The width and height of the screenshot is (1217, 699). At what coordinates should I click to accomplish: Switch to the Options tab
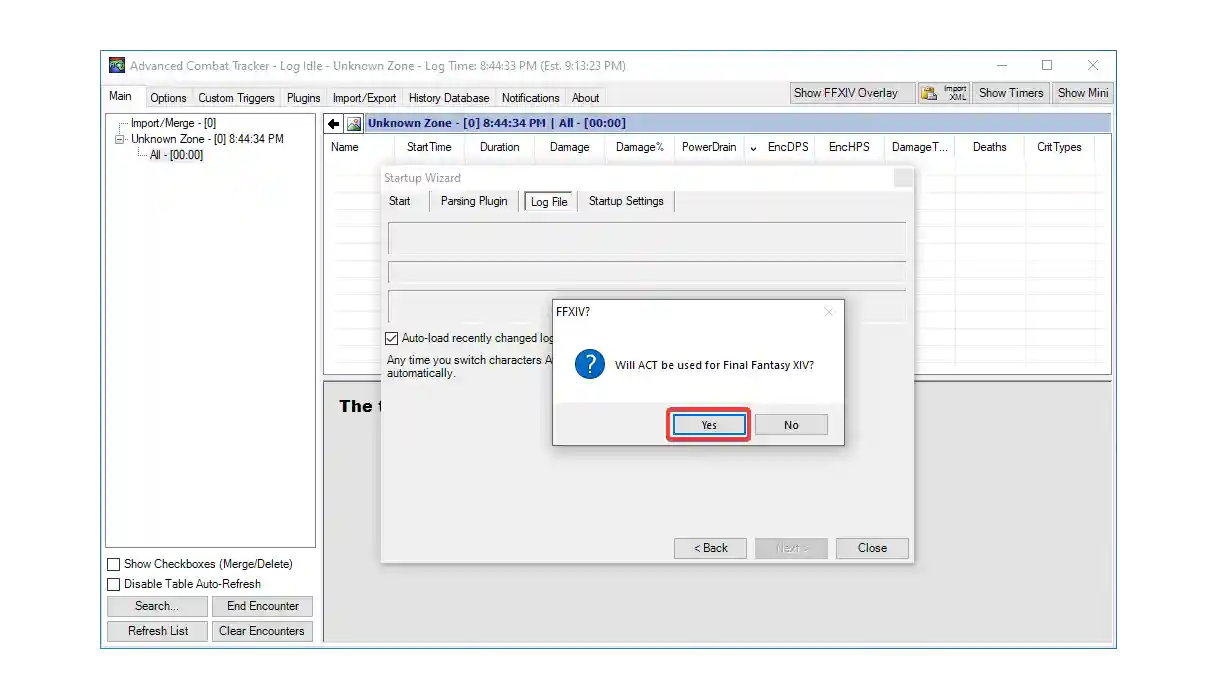(168, 97)
